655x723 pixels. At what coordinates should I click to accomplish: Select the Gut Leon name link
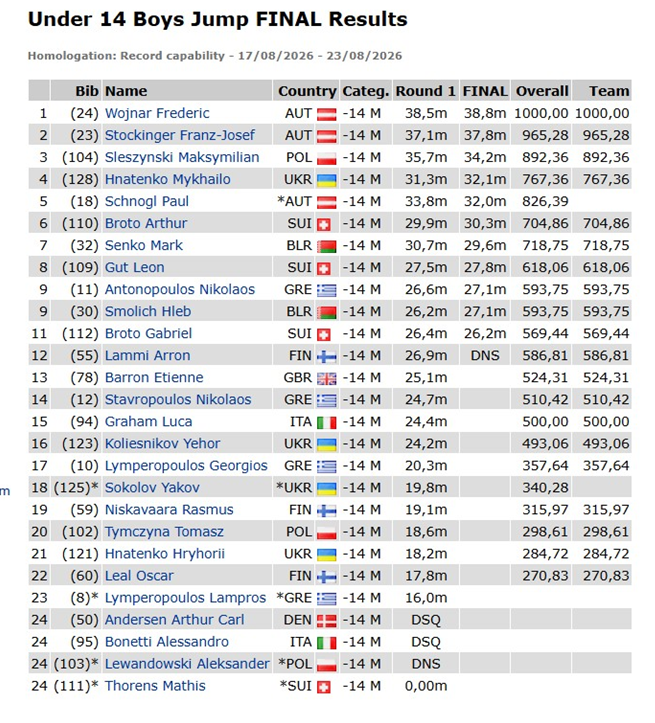coord(134,267)
